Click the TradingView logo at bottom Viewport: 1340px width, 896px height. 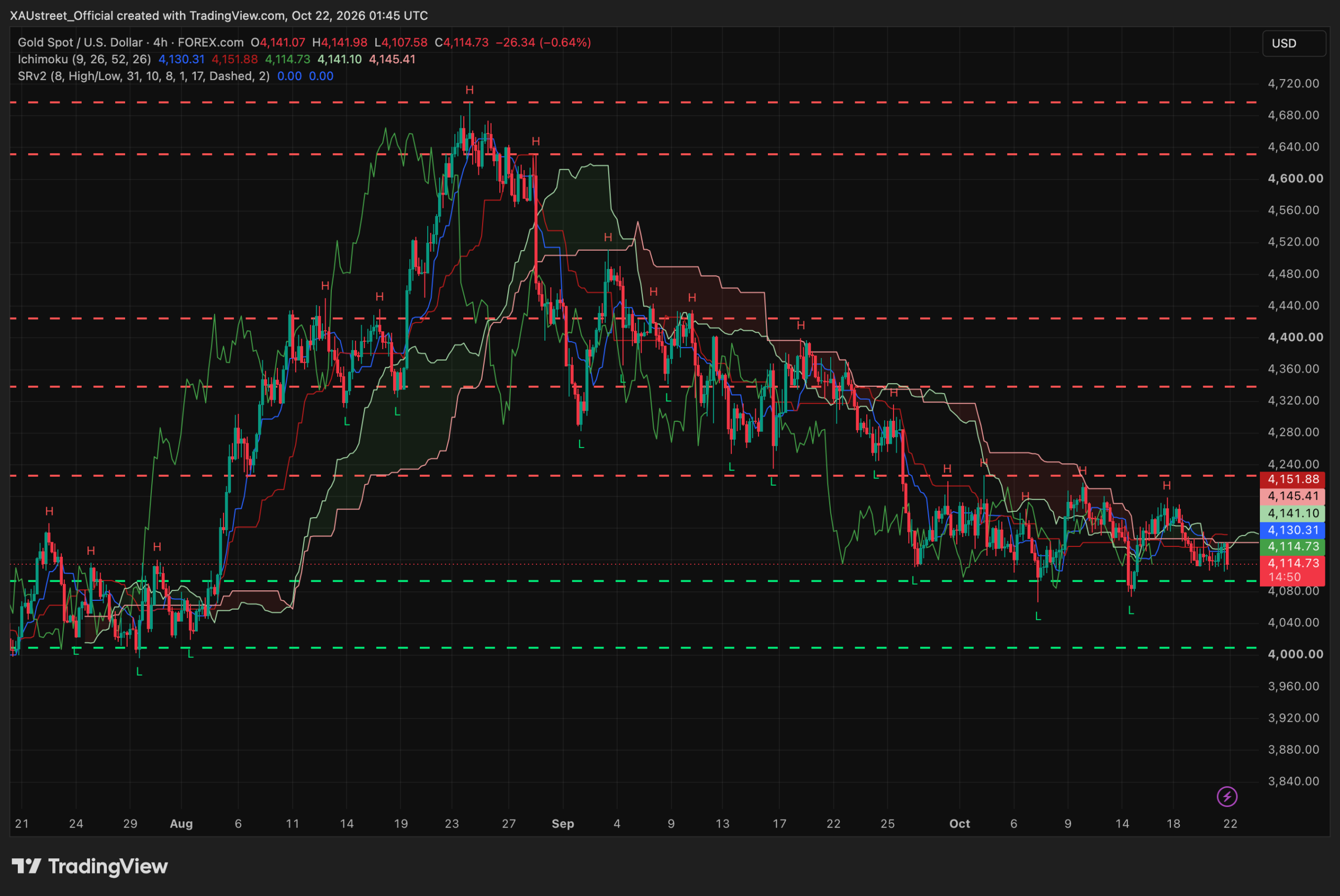coord(90,866)
